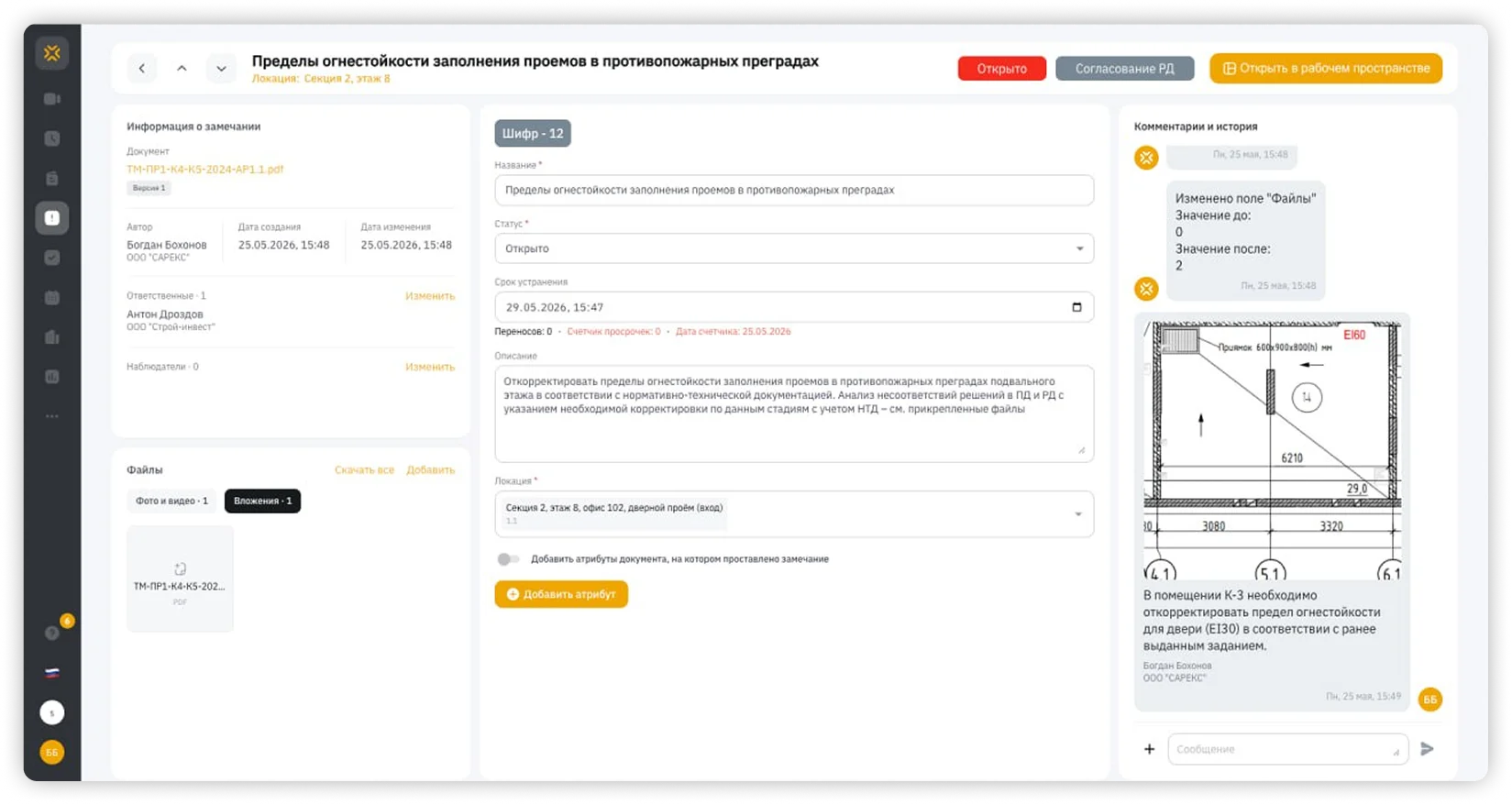Click 'Локация: Секция 2, этаж 8' subtitle
This screenshot has height=805, width=1512.
click(x=321, y=79)
